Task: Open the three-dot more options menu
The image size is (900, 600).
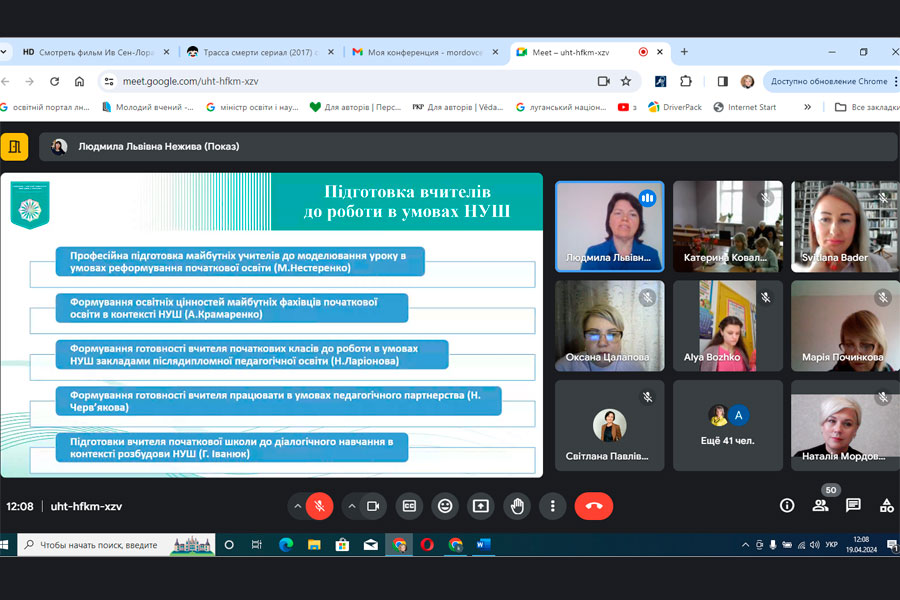Action: tap(552, 506)
